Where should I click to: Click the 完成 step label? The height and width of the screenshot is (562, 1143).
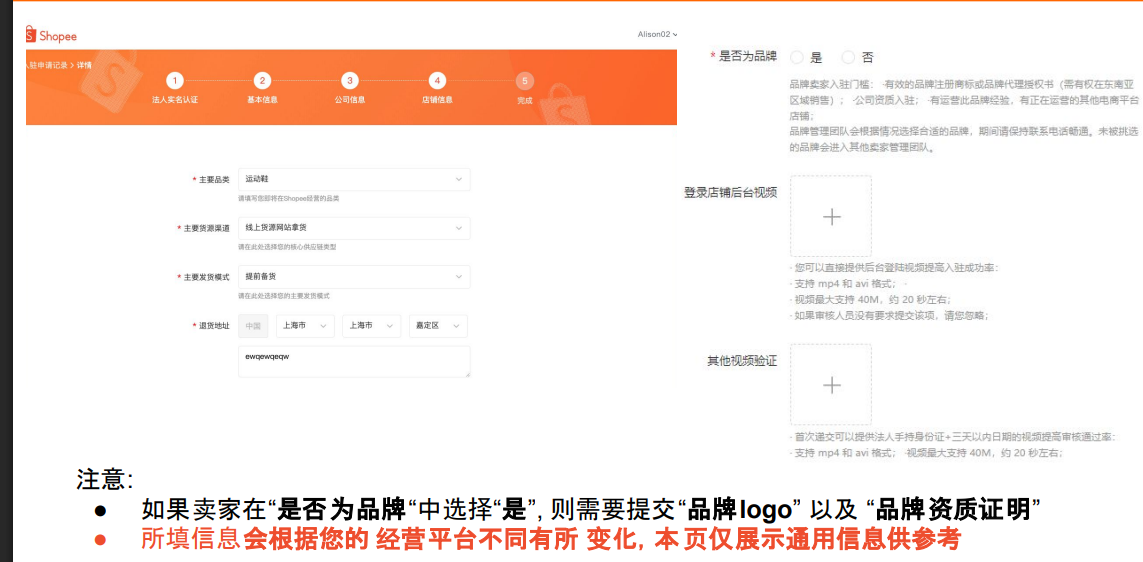click(x=524, y=101)
